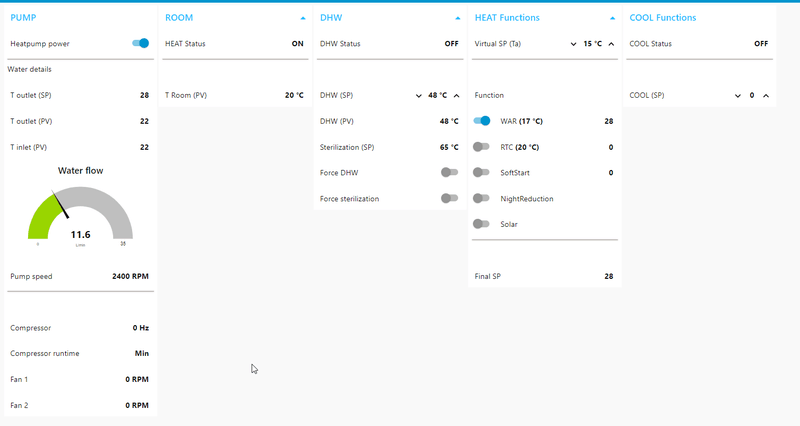Click the Pump speed label
The image size is (800, 426).
pos(31,276)
